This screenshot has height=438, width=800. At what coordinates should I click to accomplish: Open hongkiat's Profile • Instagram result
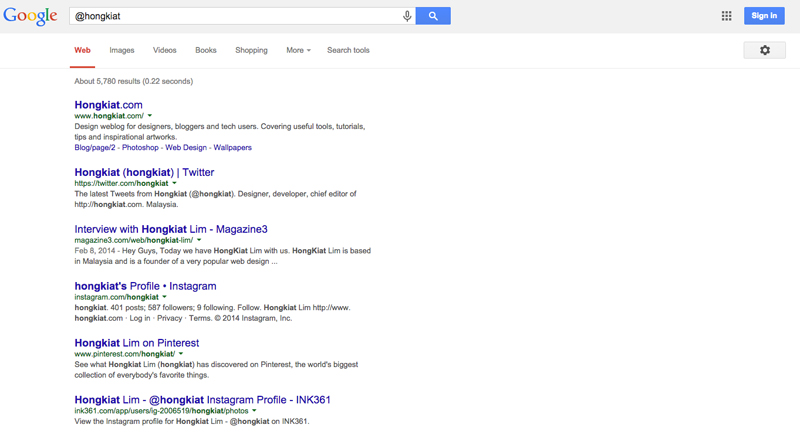(145, 286)
